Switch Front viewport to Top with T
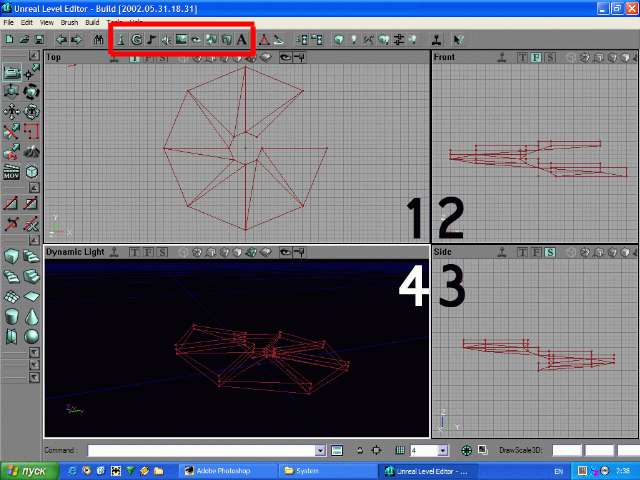This screenshot has width=640, height=480. pos(522,58)
